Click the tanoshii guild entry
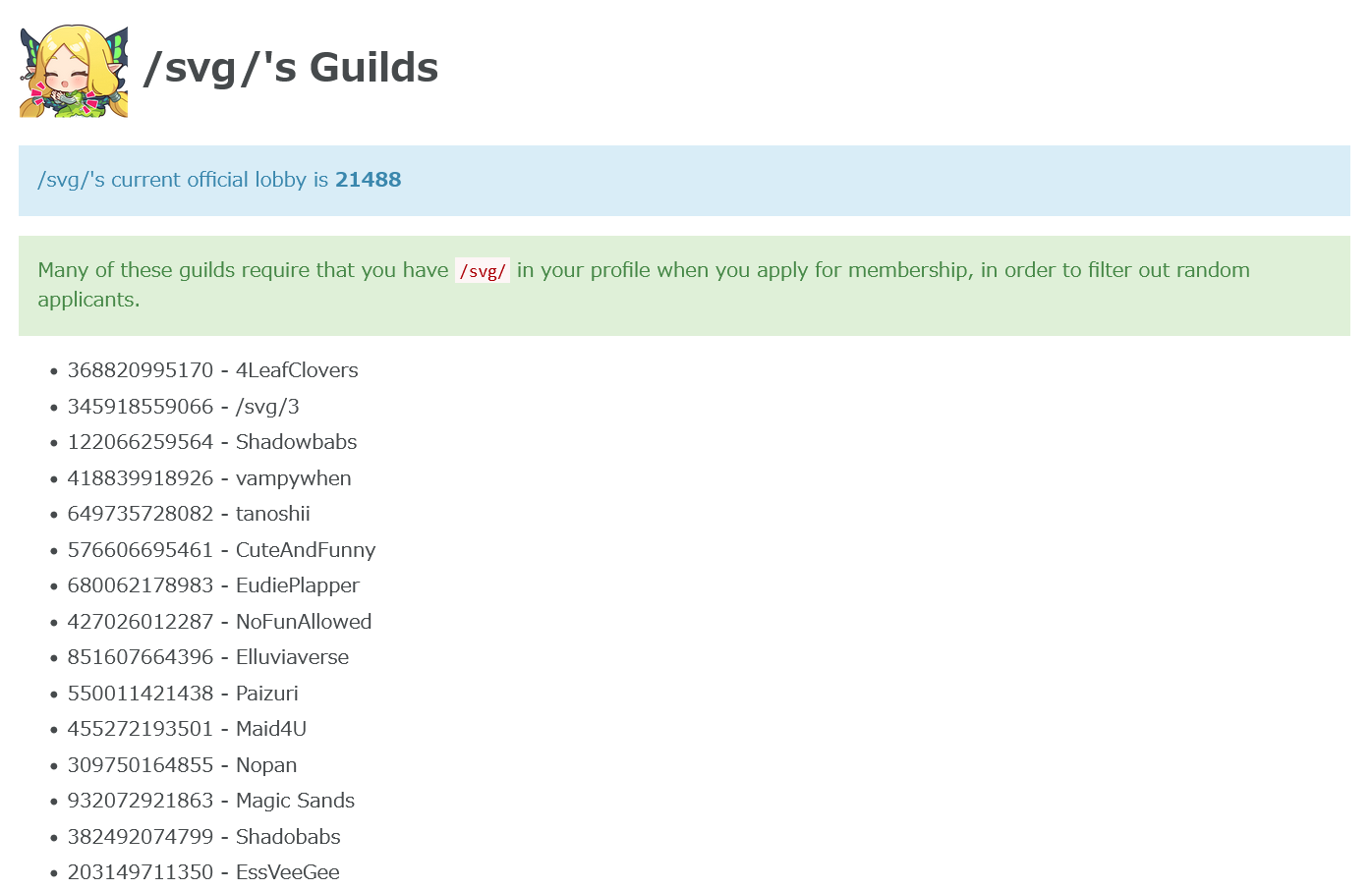Screen dimensions: 1372x890 [189, 514]
